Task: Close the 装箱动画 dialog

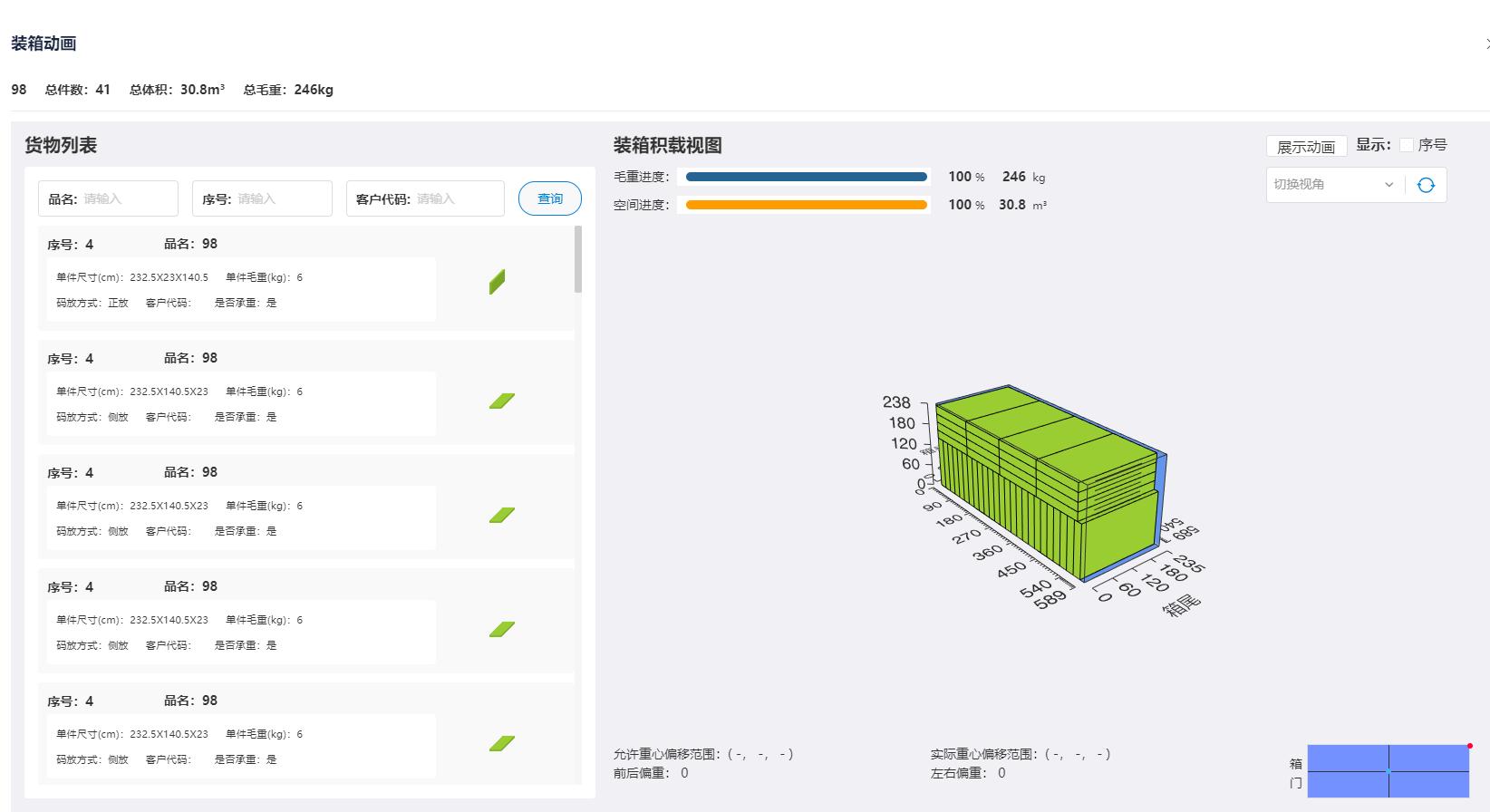Action: click(x=1486, y=43)
